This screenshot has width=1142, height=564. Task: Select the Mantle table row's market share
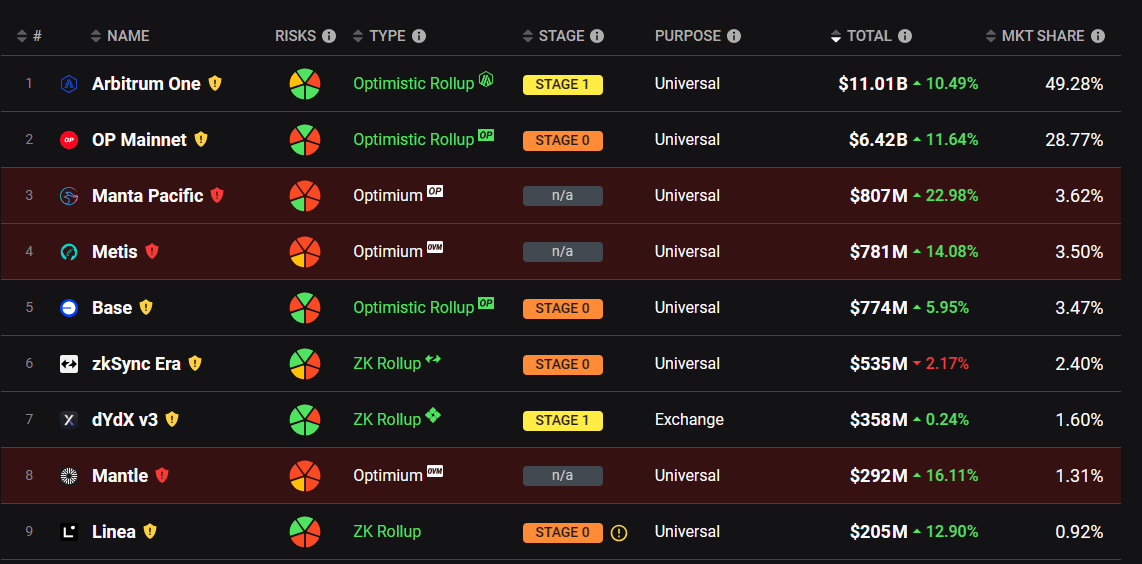(1079, 476)
